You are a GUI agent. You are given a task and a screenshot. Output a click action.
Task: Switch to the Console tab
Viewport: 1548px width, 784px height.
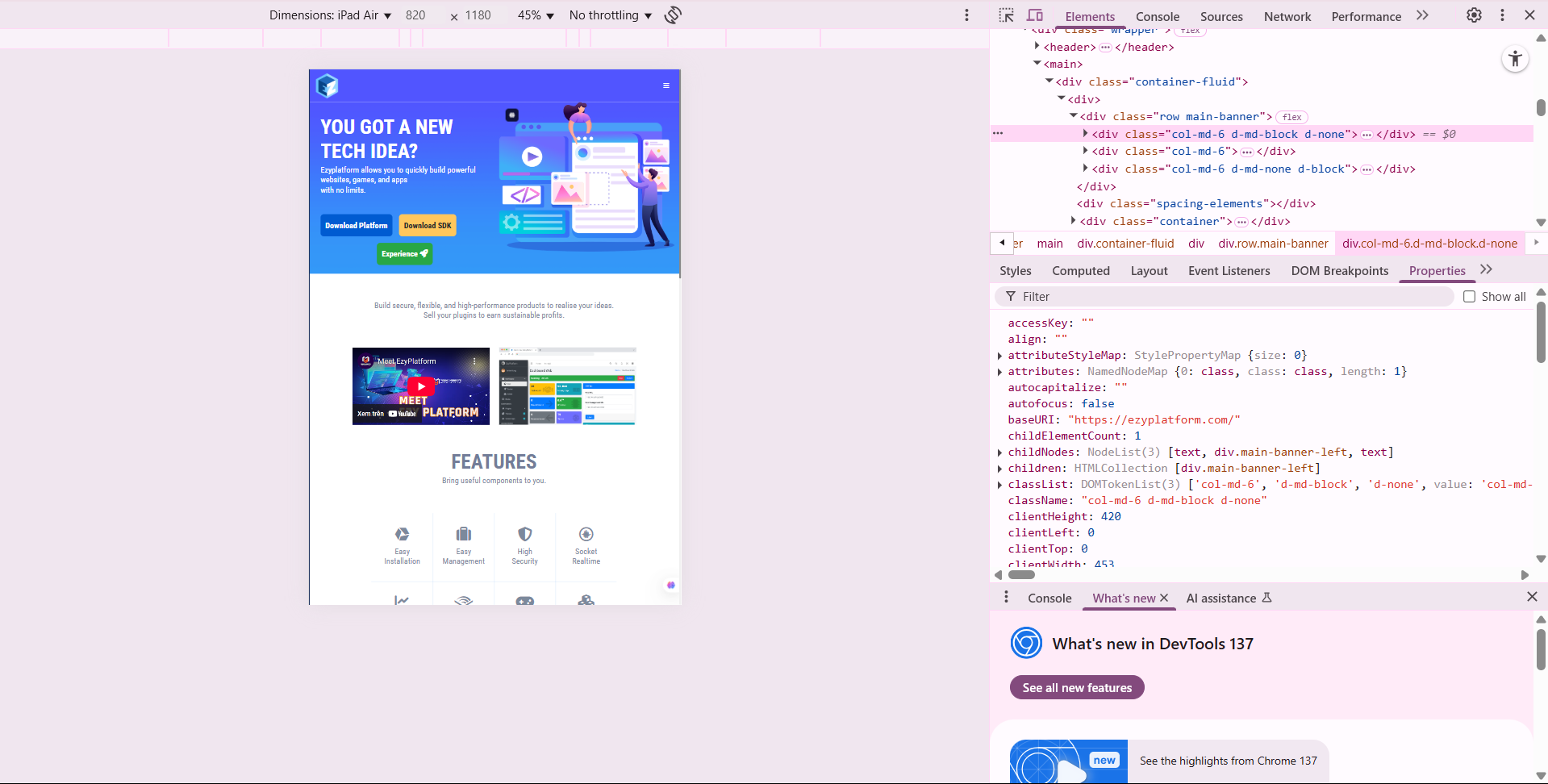click(1158, 16)
